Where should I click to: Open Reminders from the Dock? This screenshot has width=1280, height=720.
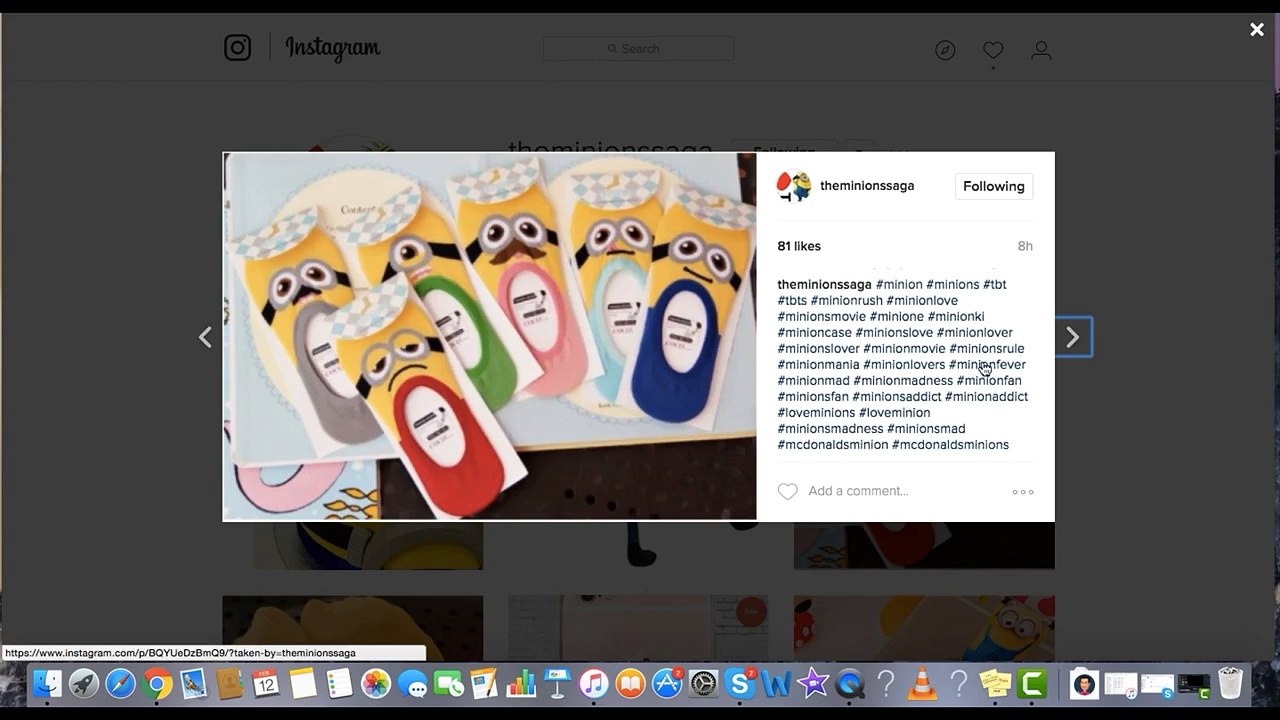(339, 684)
